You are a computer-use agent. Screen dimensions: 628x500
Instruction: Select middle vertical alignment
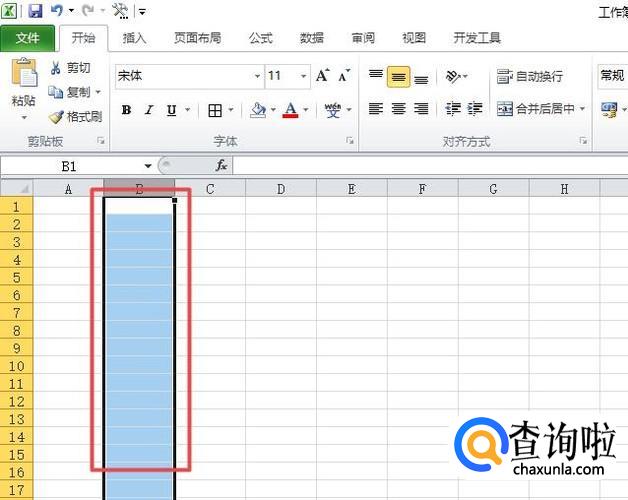[x=399, y=77]
